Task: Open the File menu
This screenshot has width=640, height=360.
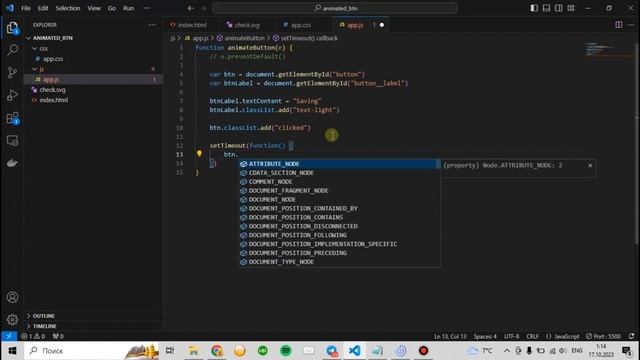Action: (x=26, y=8)
